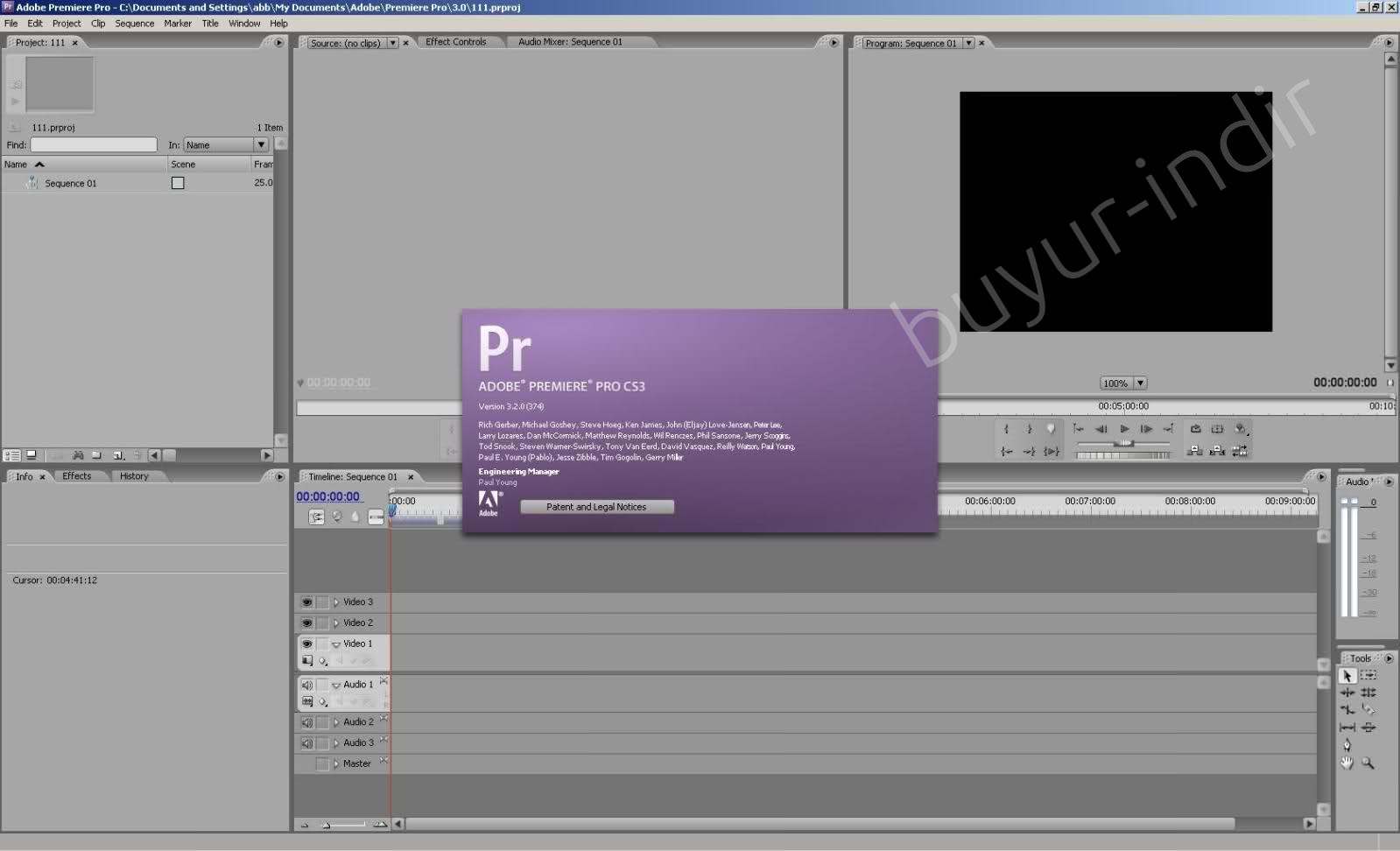Toggle lock box on Video 3 track

(x=322, y=602)
